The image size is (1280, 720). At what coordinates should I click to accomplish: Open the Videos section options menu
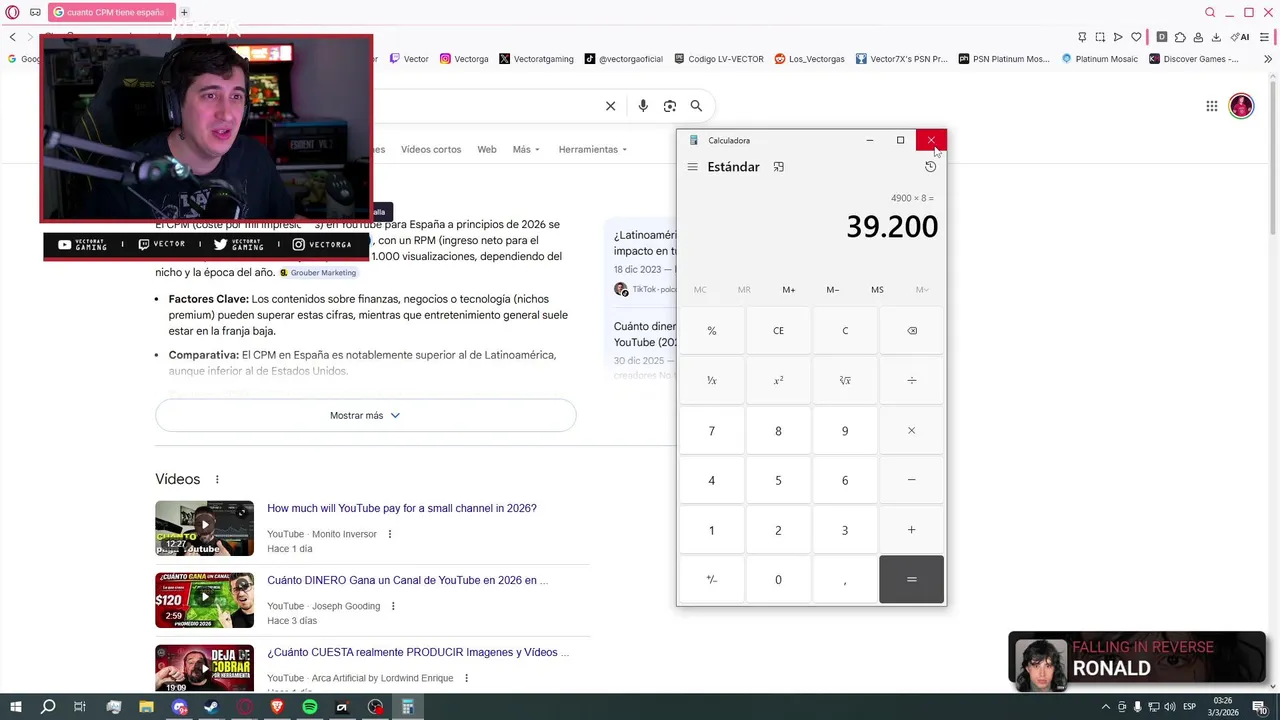click(x=217, y=480)
